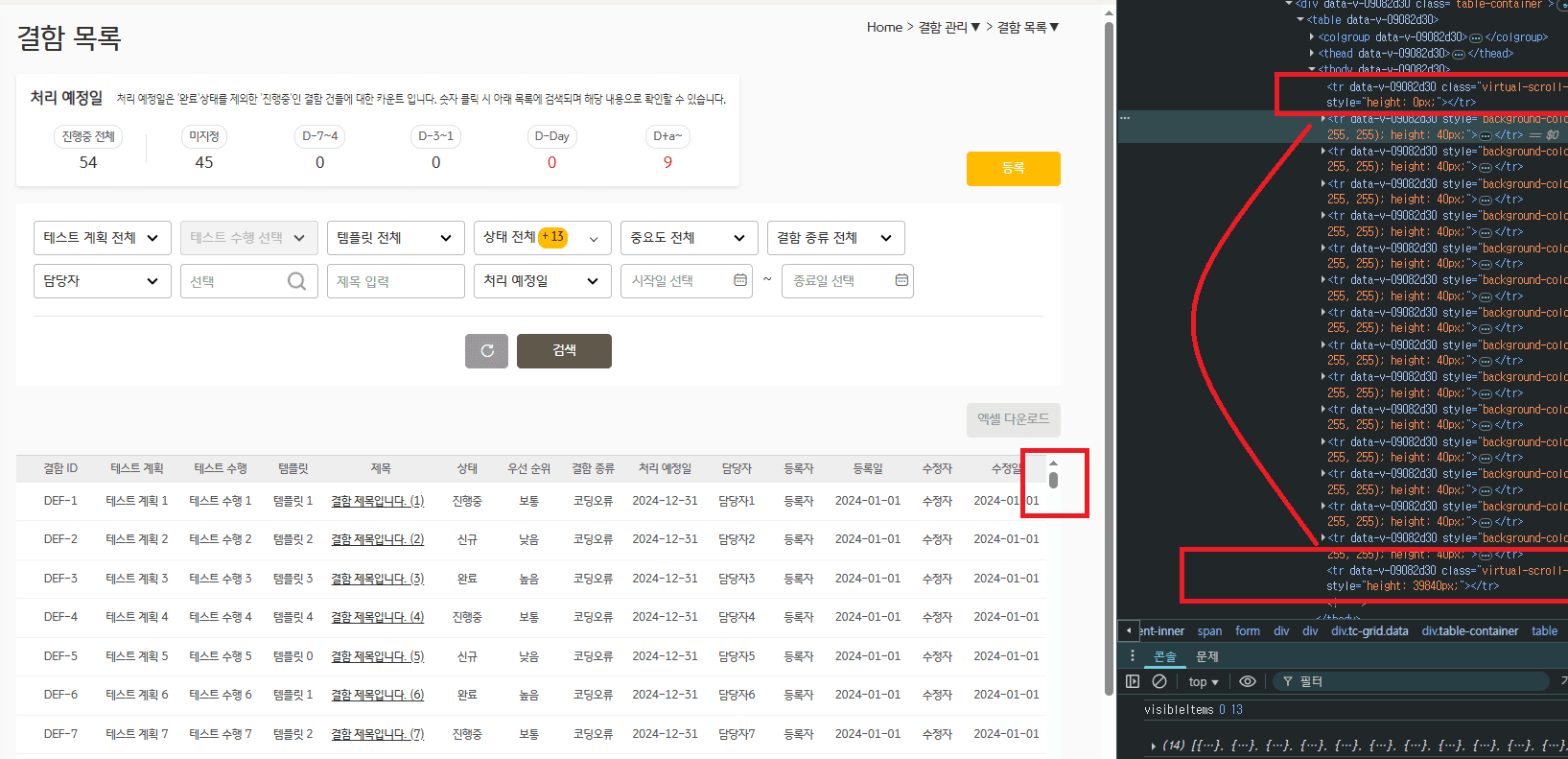1568x759 pixels.
Task: Open the calendar icon for 종료일 선택
Action: tap(901, 280)
